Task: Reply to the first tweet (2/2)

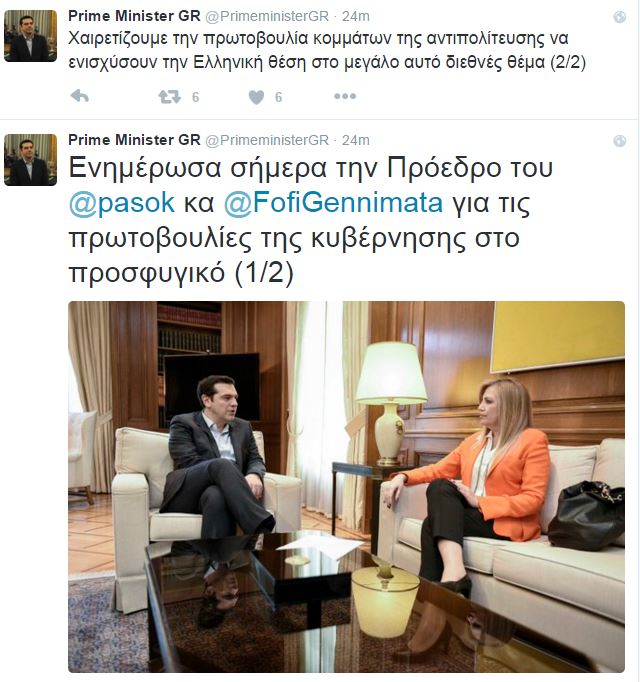Action: pyautogui.click(x=80, y=96)
